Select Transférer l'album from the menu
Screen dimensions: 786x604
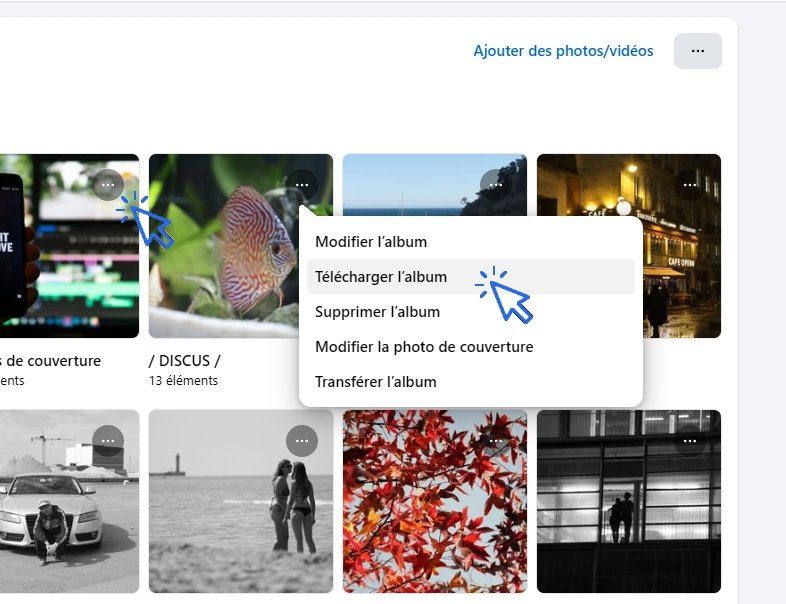tap(375, 382)
